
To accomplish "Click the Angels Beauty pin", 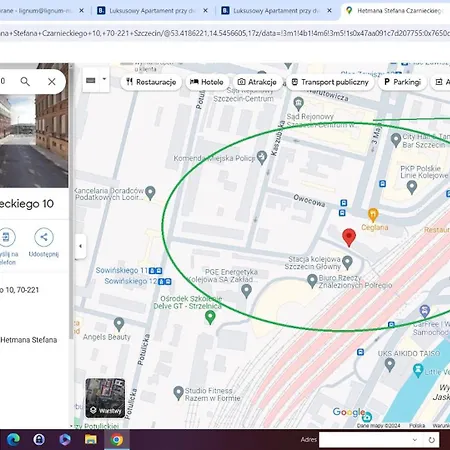I will point(119,324).
